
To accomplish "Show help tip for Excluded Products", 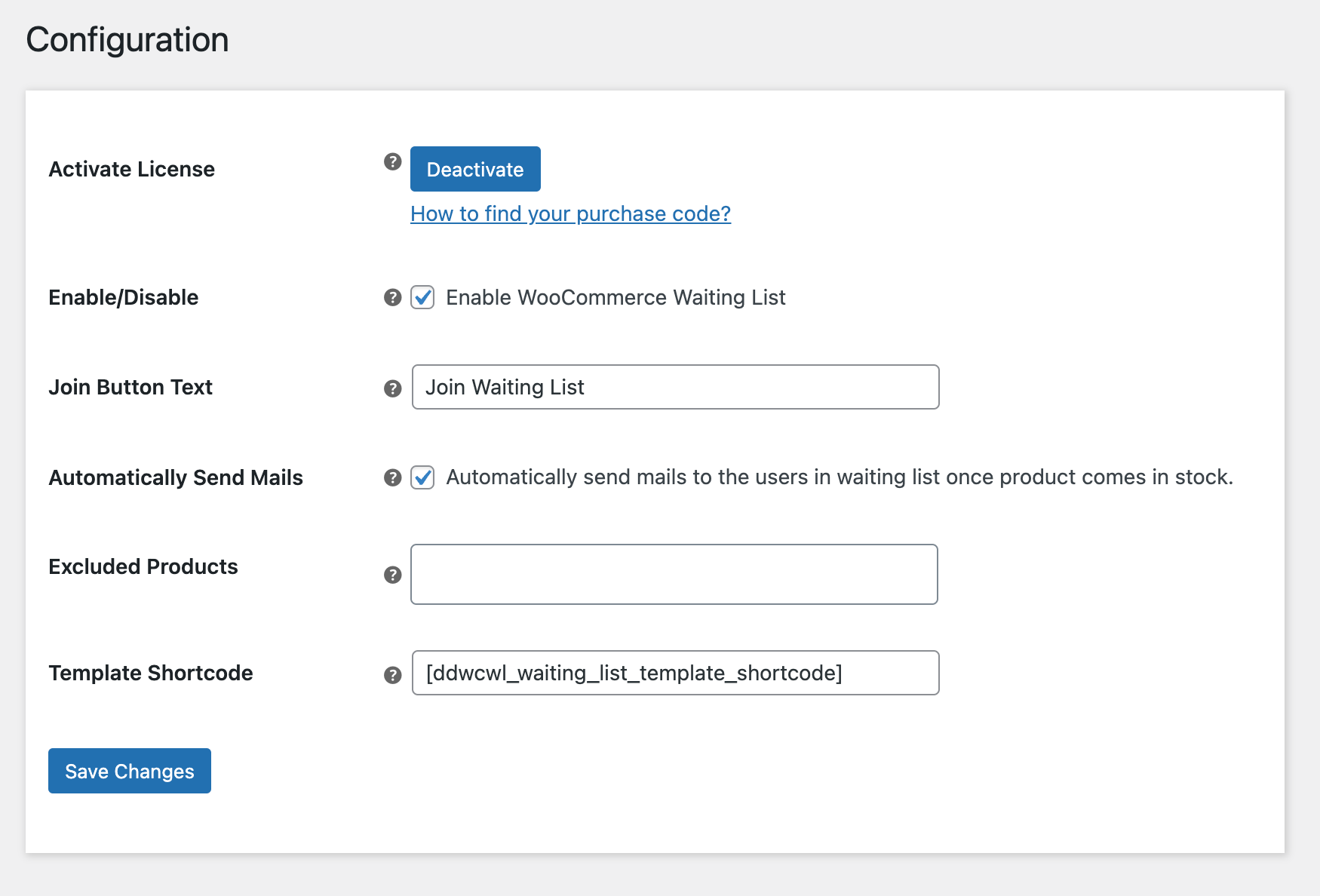I will pyautogui.click(x=392, y=575).
